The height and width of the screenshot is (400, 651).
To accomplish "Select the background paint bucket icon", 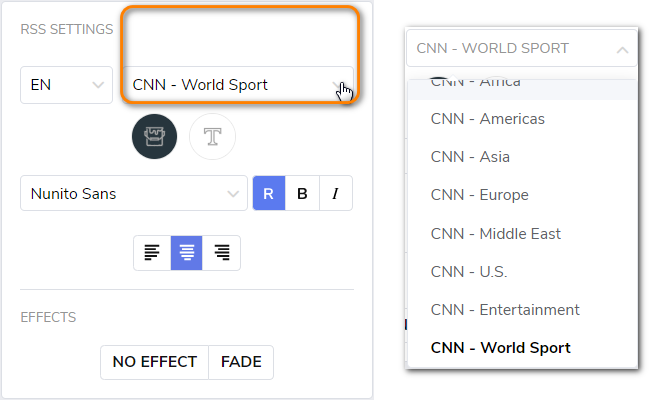I will coord(154,137).
